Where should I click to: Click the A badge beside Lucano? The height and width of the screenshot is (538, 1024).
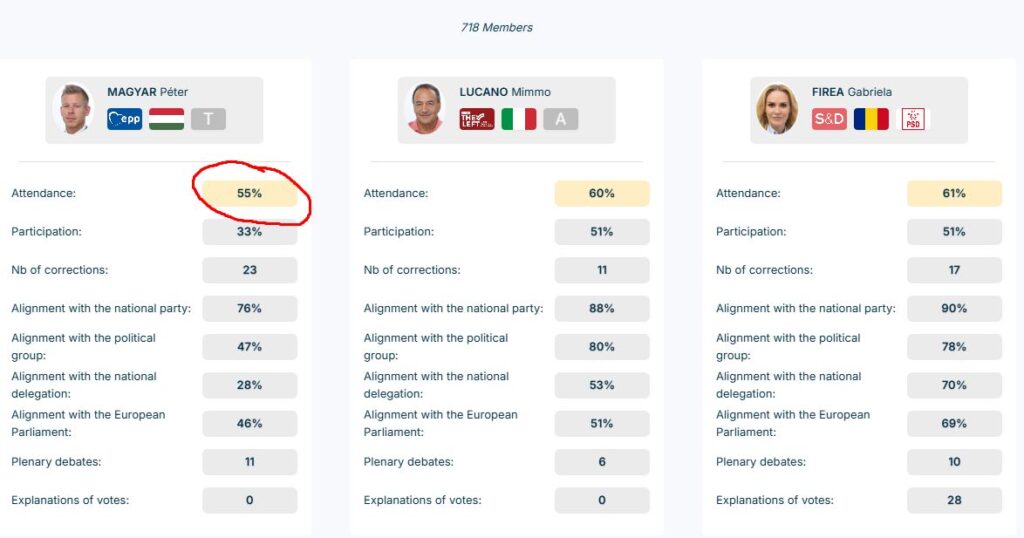click(560, 120)
